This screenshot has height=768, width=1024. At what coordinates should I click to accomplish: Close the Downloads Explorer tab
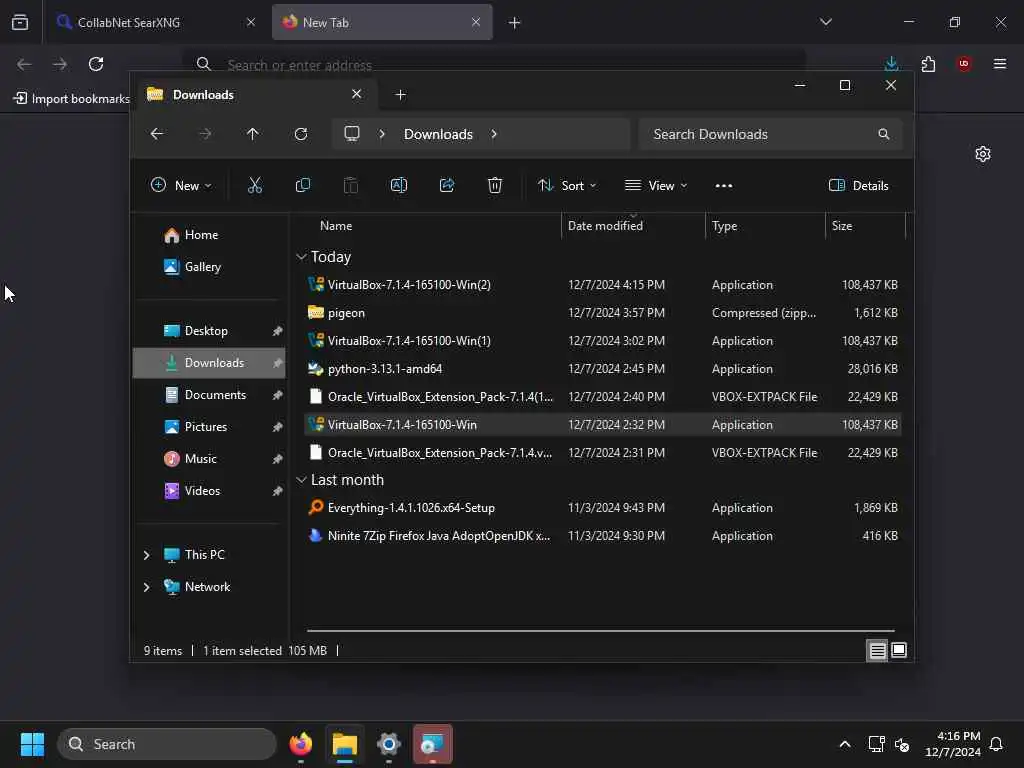tap(357, 95)
